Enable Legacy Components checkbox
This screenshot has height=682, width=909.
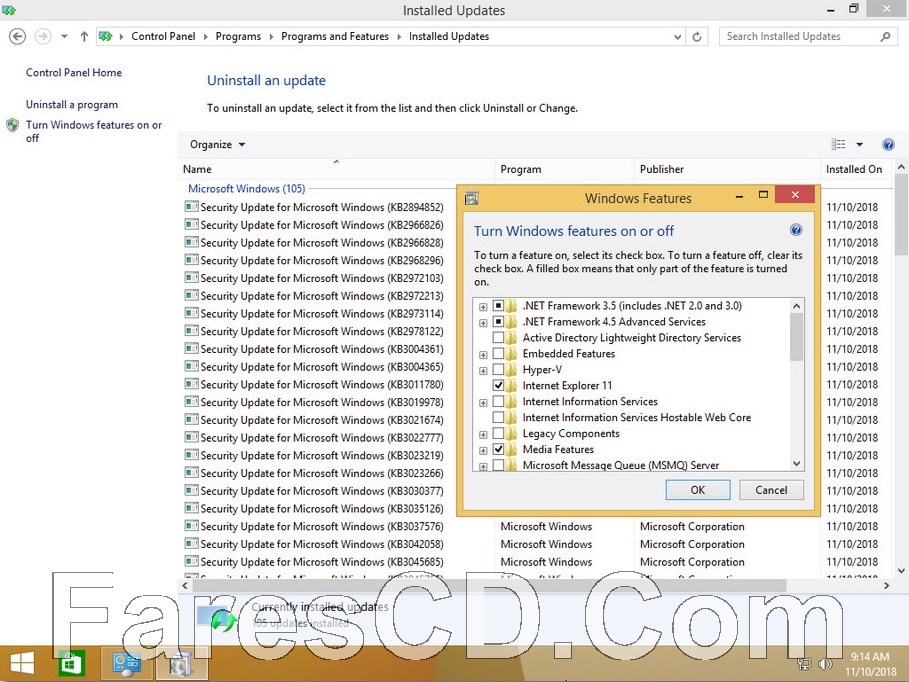(498, 433)
